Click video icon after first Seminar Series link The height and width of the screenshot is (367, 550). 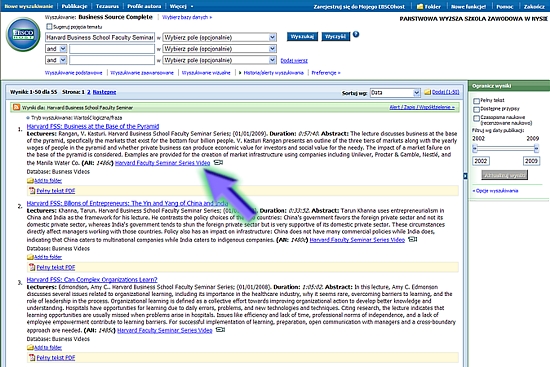[x=219, y=162]
